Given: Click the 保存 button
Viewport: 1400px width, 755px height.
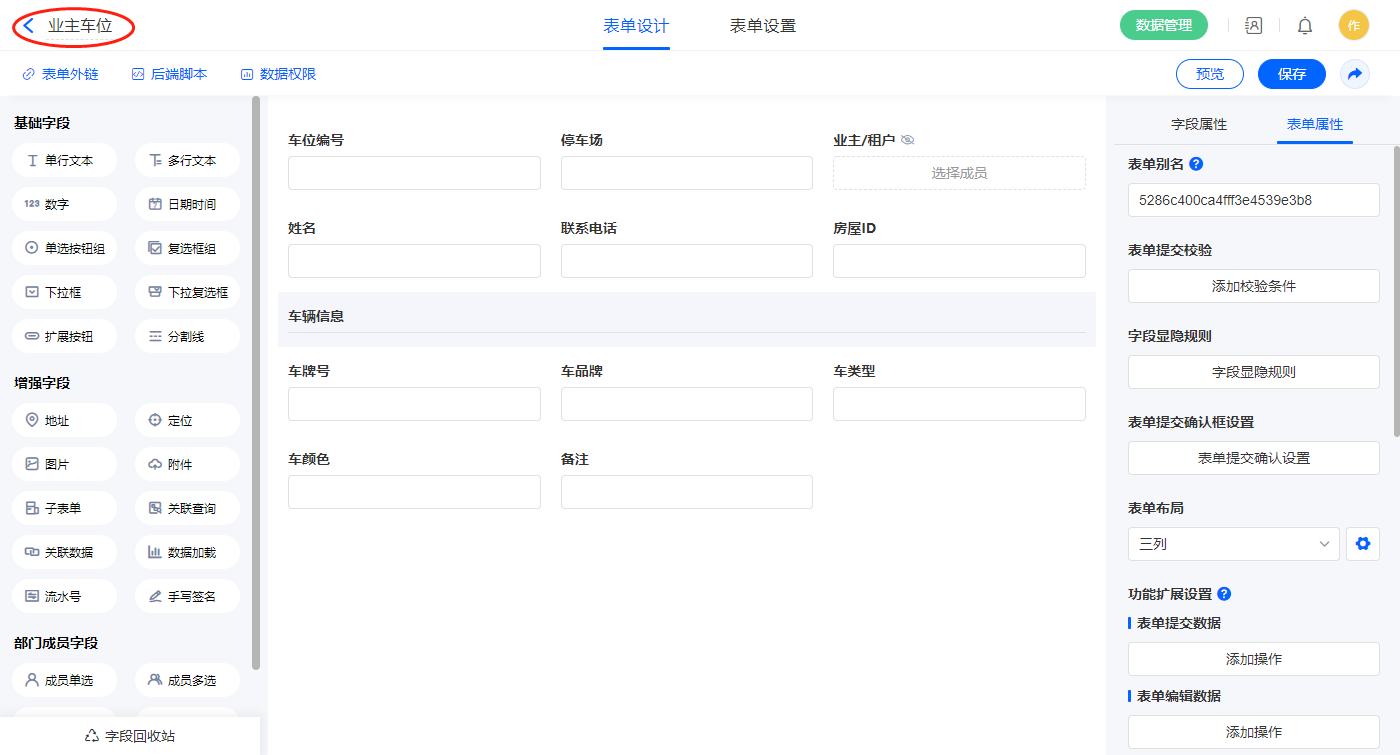Looking at the screenshot, I should (x=1291, y=74).
